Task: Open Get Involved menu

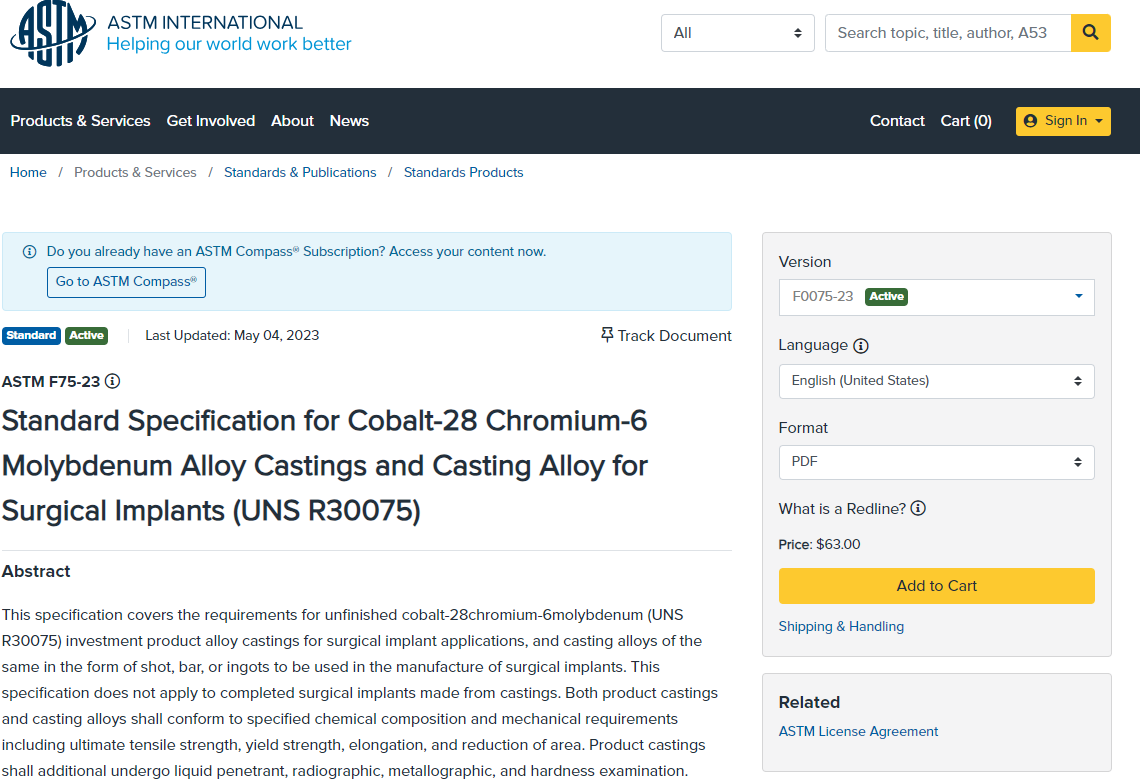Action: [x=211, y=121]
